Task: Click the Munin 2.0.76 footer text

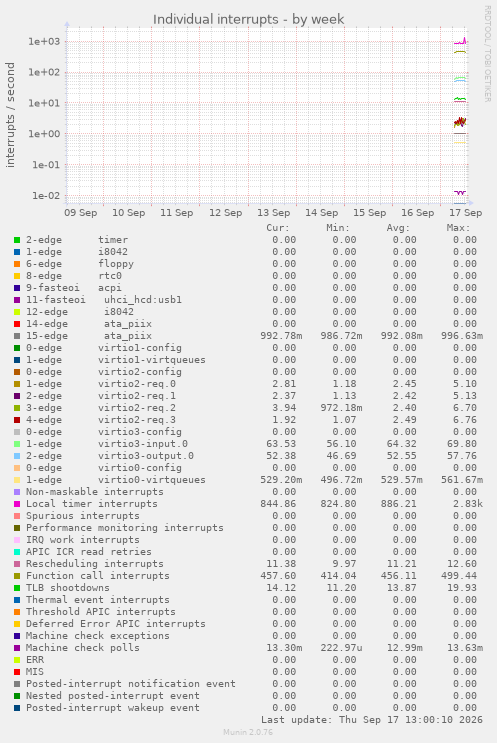Action: [x=248, y=732]
